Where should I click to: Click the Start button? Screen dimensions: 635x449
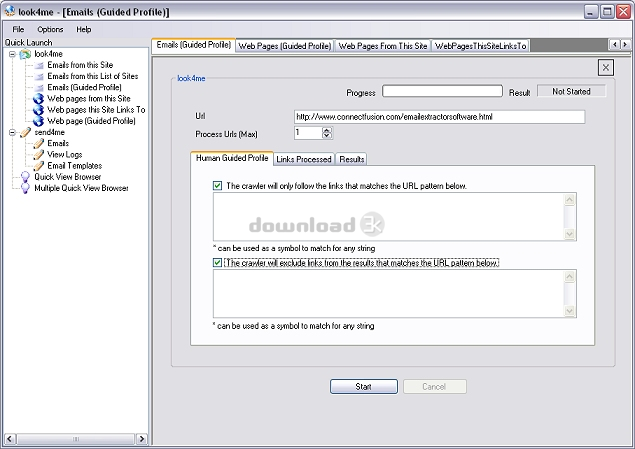[x=364, y=387]
